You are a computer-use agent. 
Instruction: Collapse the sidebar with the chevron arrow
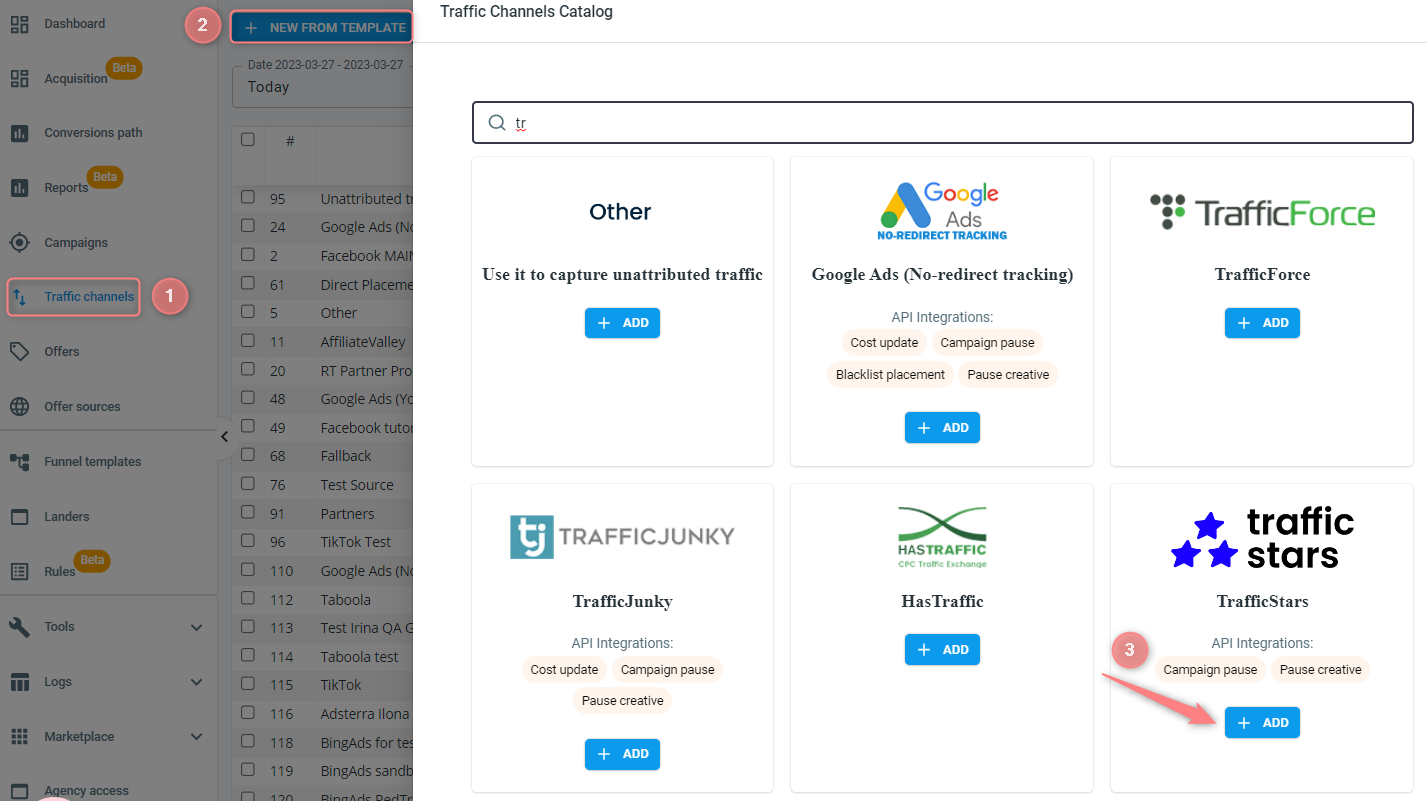click(224, 437)
